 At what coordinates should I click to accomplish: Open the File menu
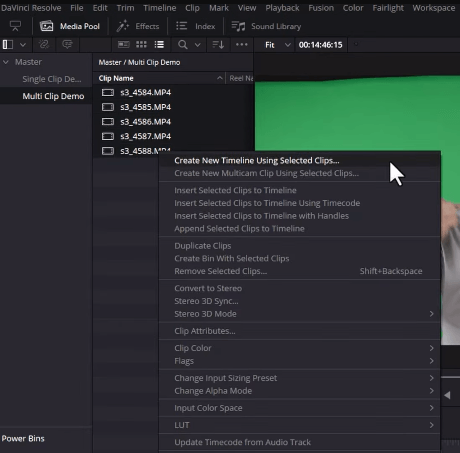pyautogui.click(x=77, y=8)
